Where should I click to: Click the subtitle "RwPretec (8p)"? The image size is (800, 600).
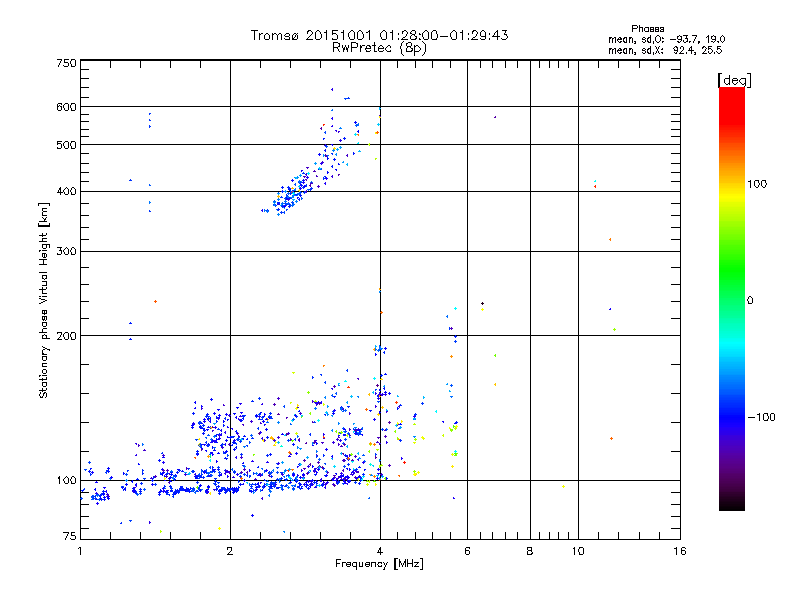(379, 48)
